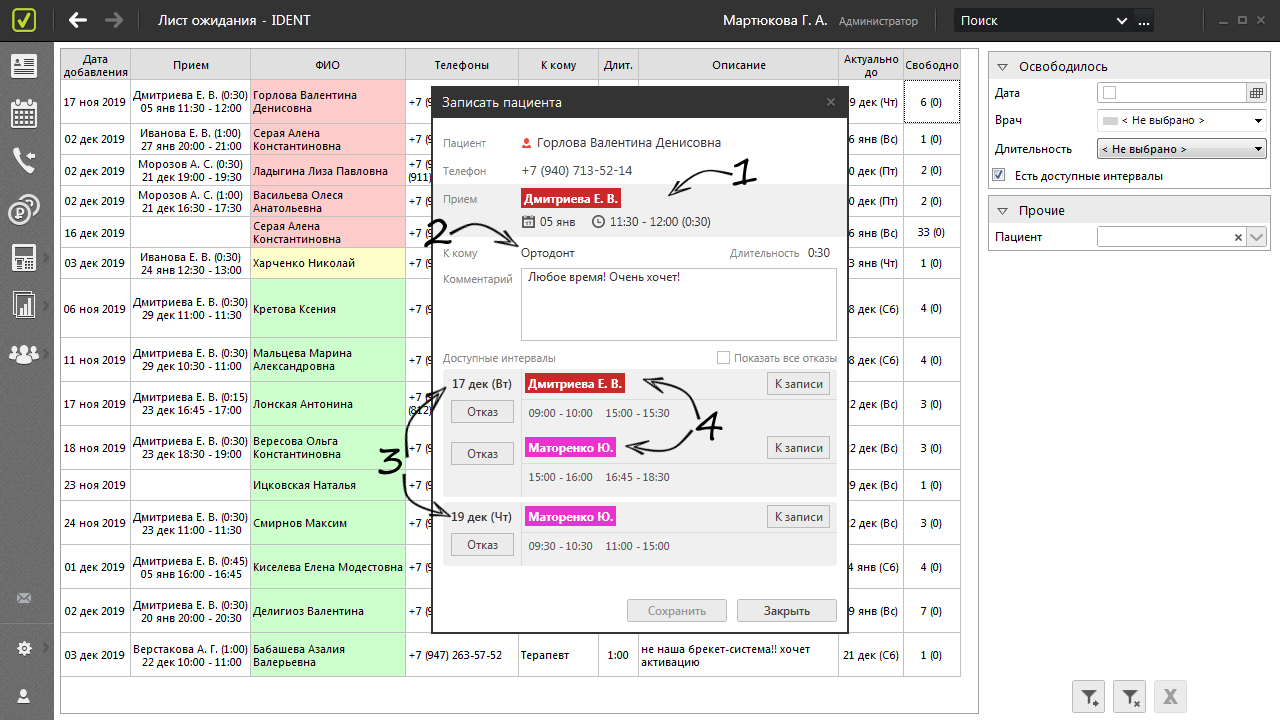Select Бабашева Азалия Валерьевна row

pos(328,656)
